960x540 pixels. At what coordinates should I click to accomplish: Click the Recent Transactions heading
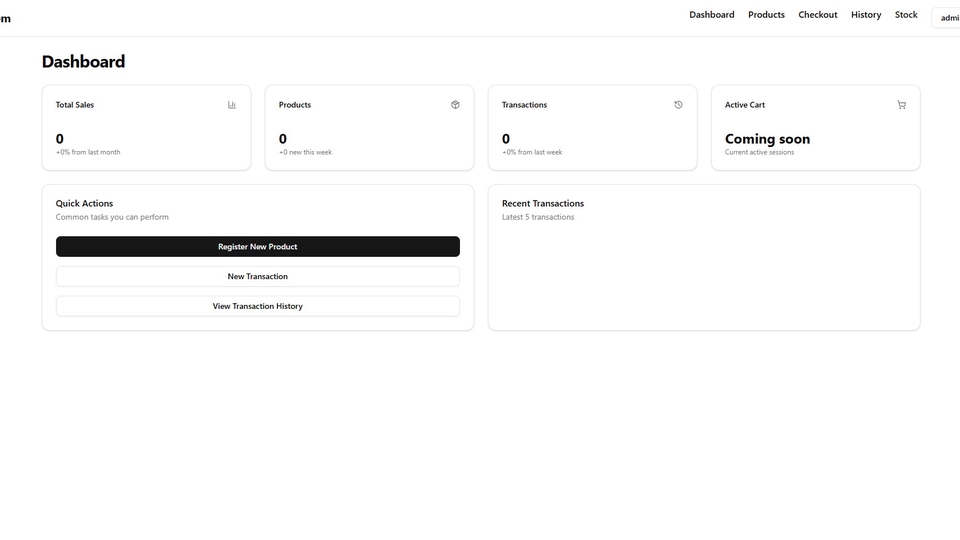[542, 204]
